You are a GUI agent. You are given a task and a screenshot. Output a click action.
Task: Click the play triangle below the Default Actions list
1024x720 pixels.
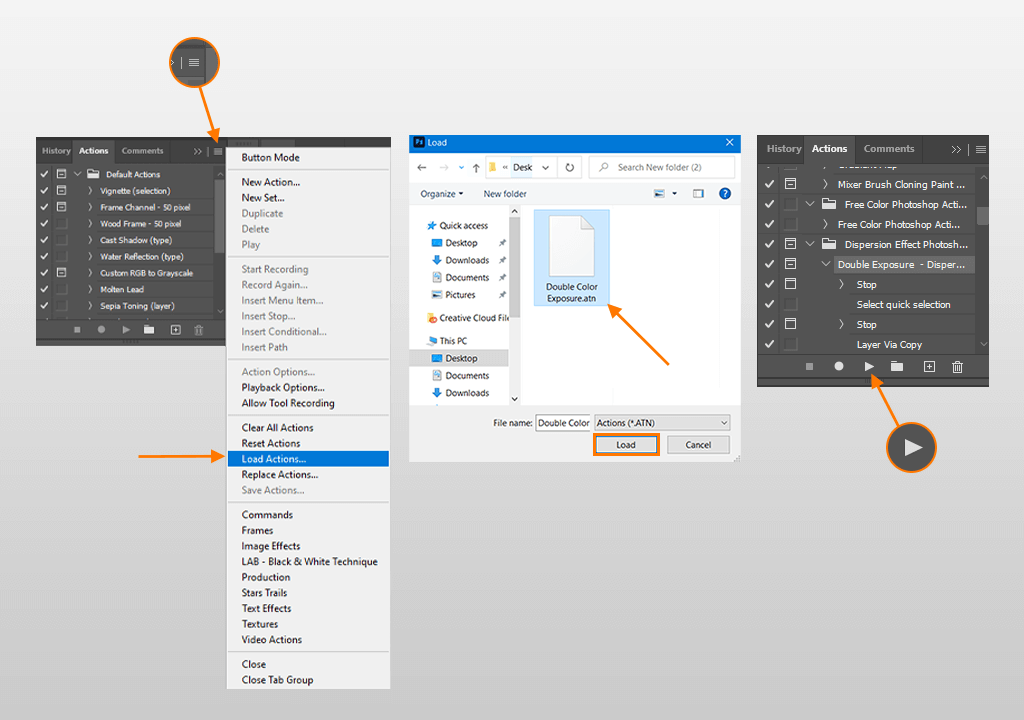pos(126,330)
